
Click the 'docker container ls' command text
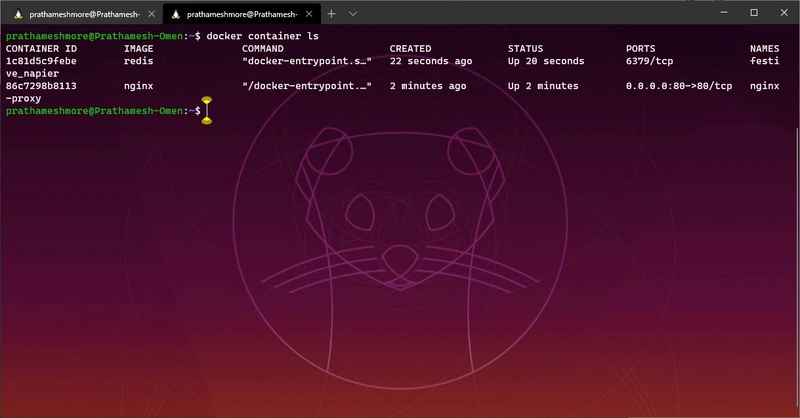pyautogui.click(x=262, y=36)
